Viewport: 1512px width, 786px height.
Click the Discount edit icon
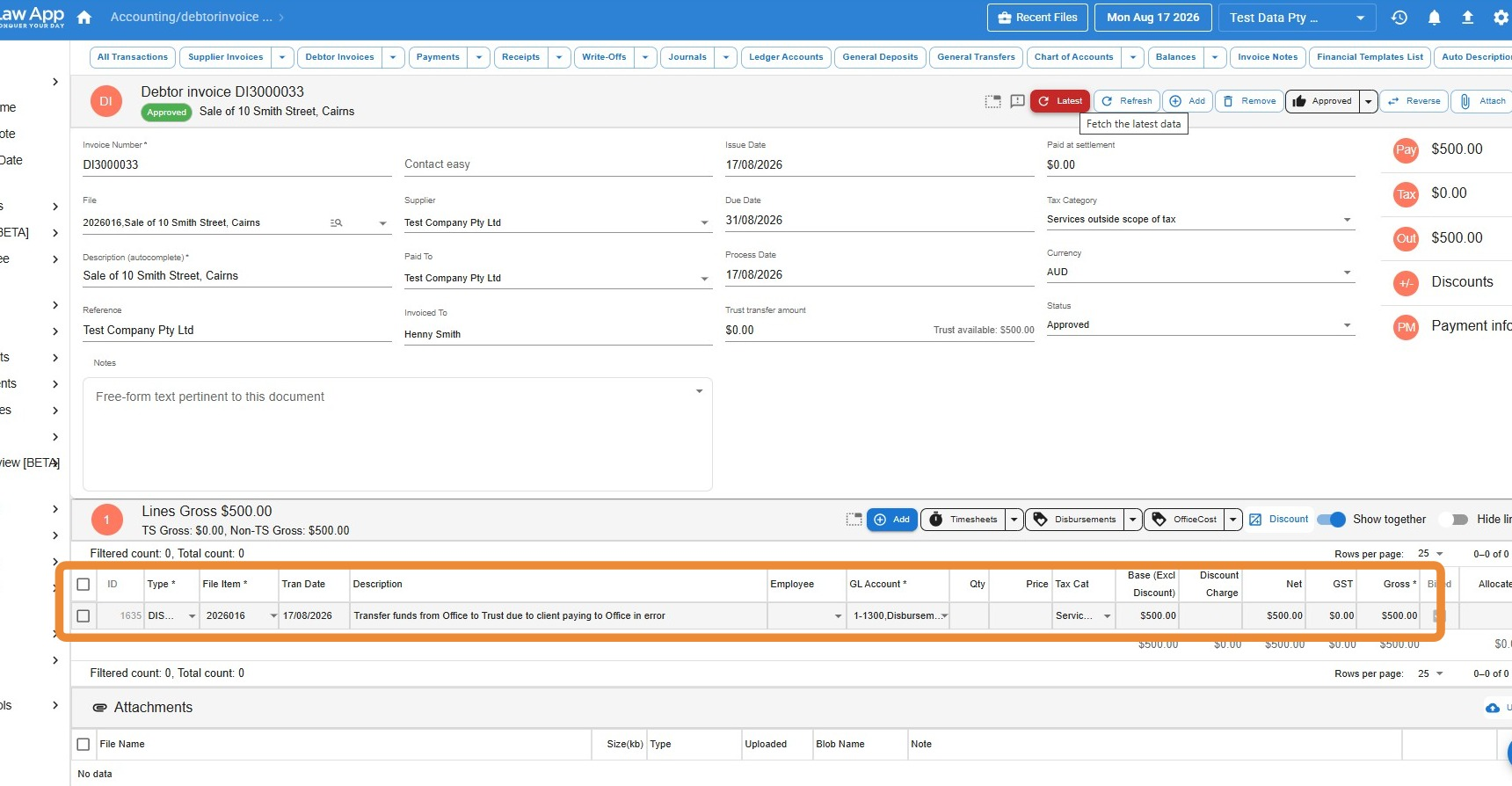click(x=1255, y=520)
